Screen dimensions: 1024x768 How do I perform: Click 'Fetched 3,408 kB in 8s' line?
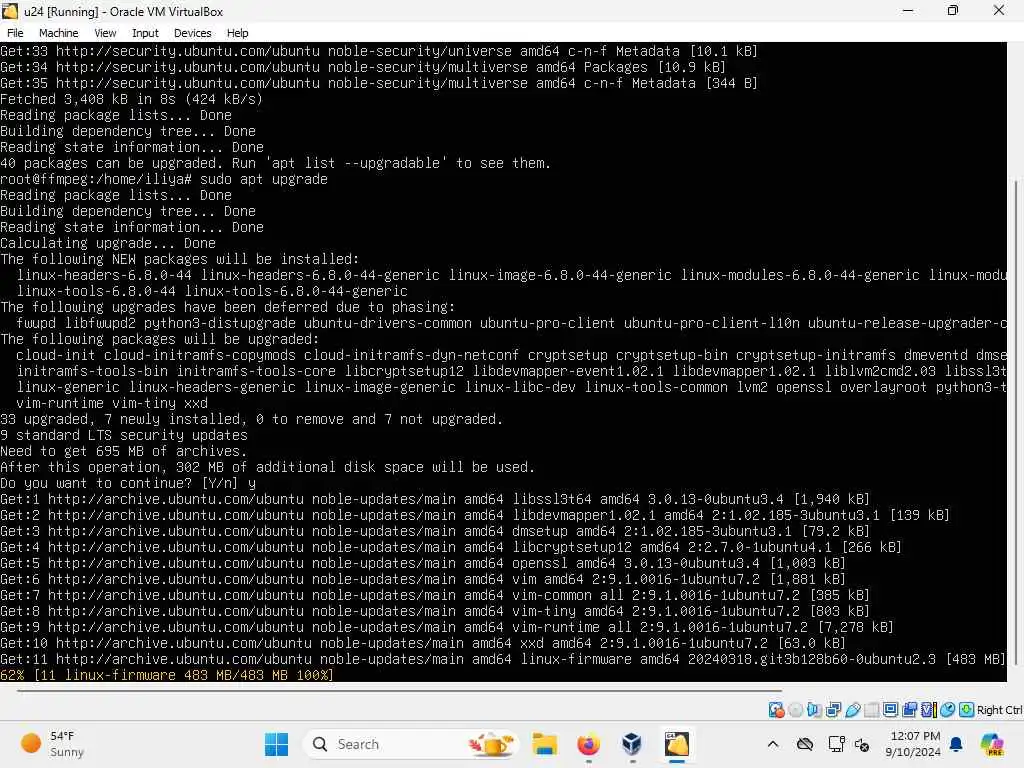click(x=131, y=99)
